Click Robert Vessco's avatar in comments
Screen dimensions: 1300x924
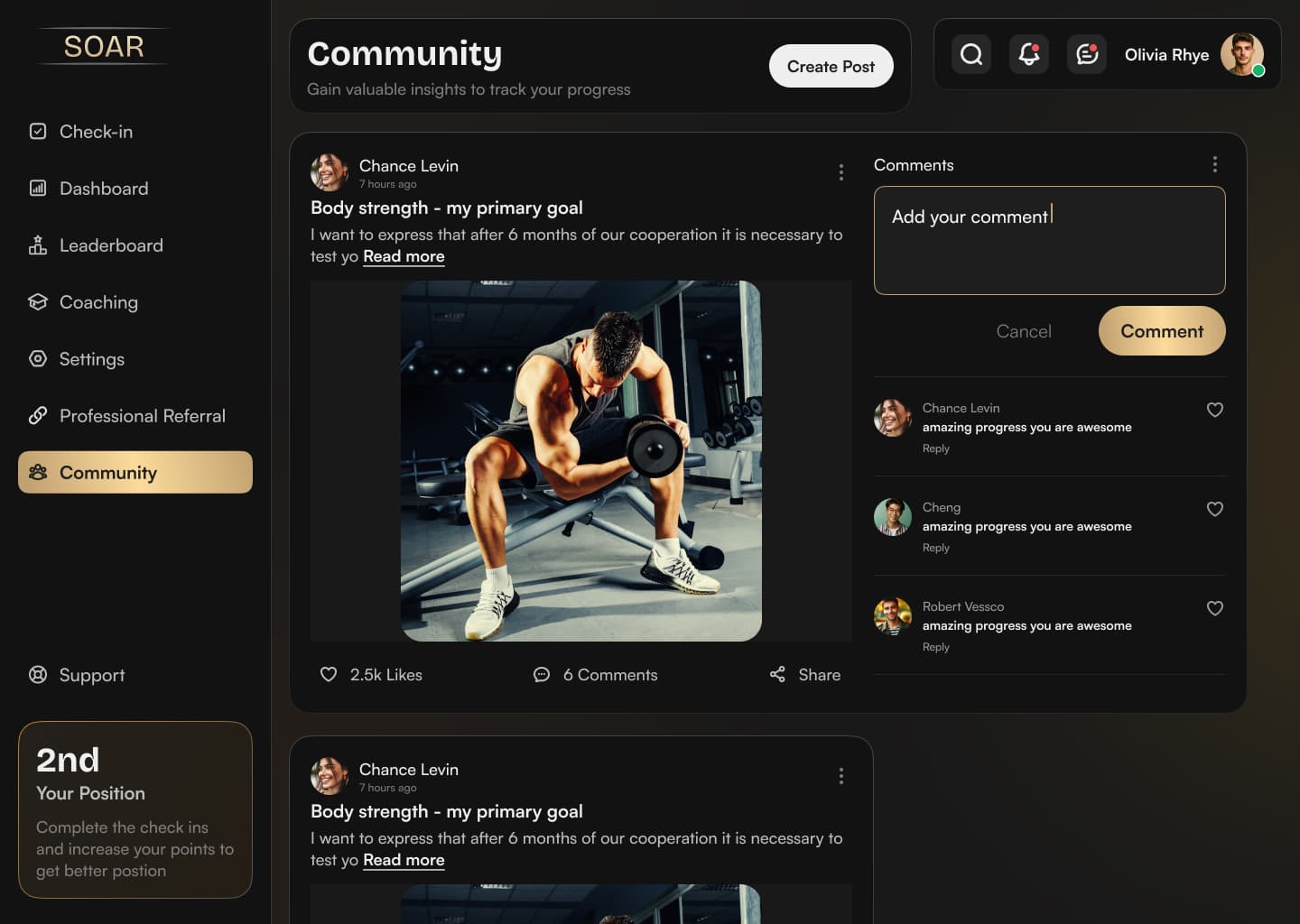[893, 616]
